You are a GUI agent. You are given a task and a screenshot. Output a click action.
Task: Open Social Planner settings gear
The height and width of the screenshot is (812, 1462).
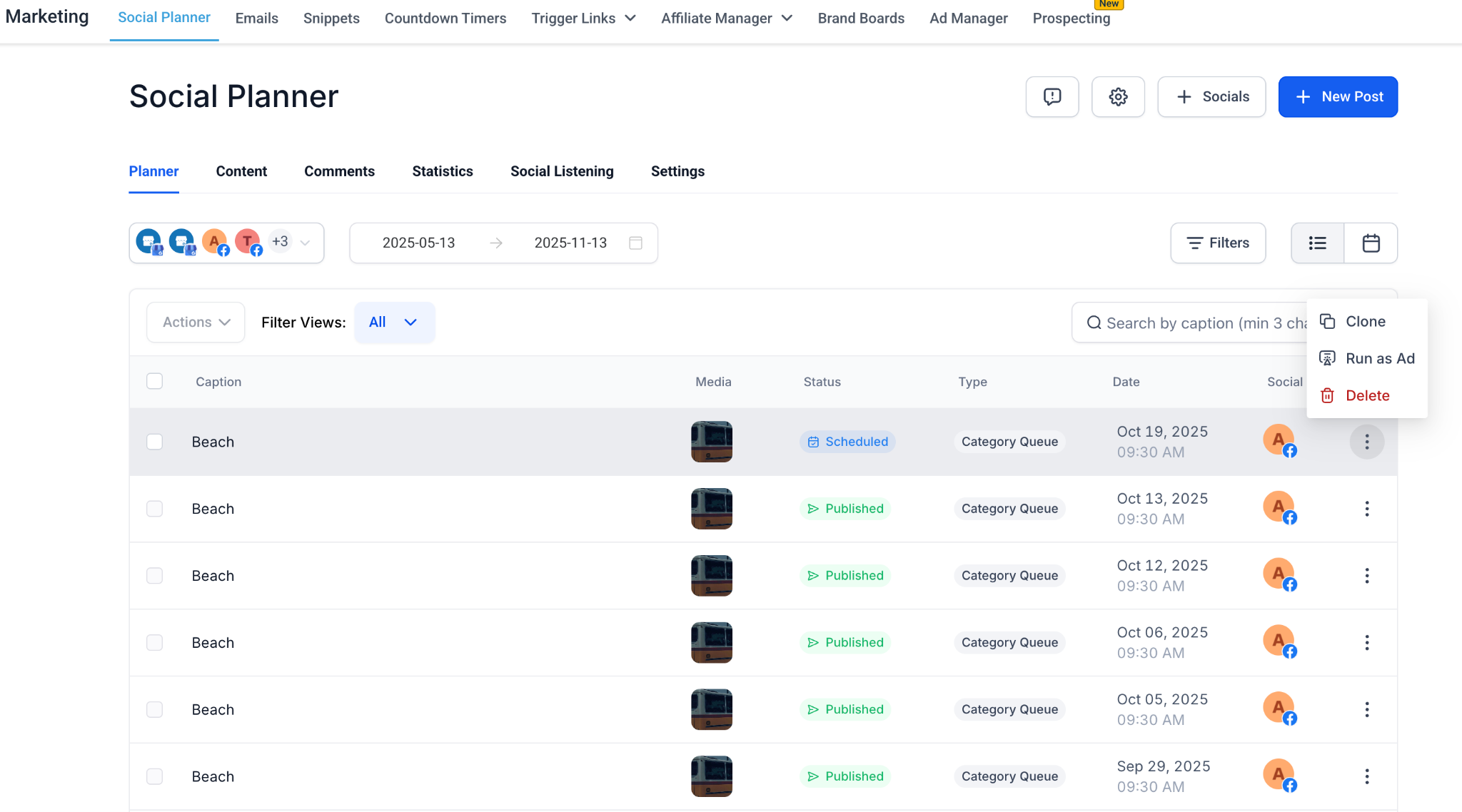click(1118, 96)
